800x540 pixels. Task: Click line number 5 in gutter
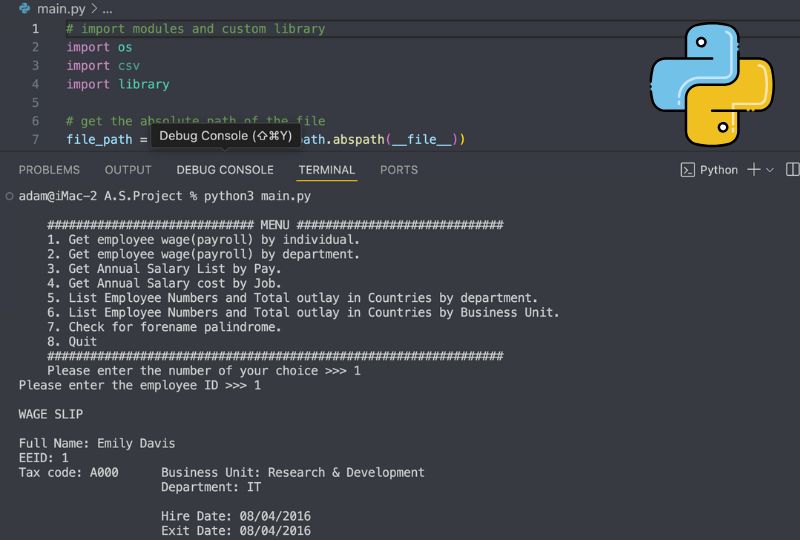[x=36, y=103]
